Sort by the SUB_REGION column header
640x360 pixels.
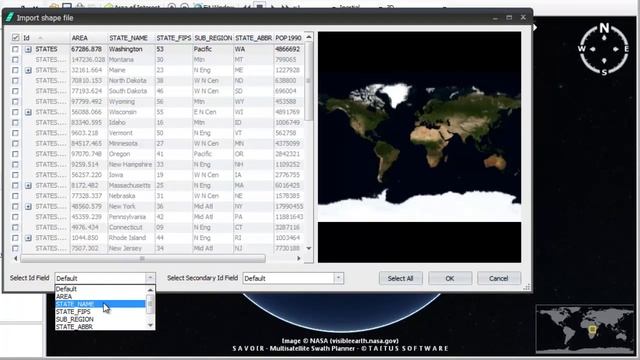coord(213,38)
